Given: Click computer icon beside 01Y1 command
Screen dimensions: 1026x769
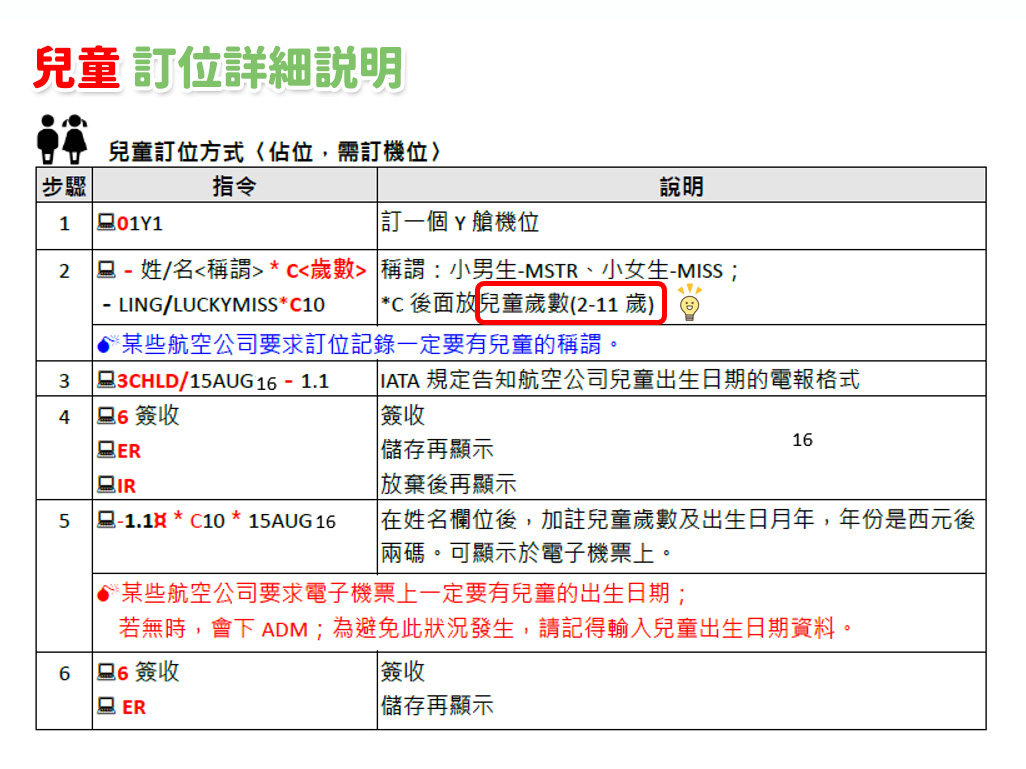Looking at the screenshot, I should point(106,222).
